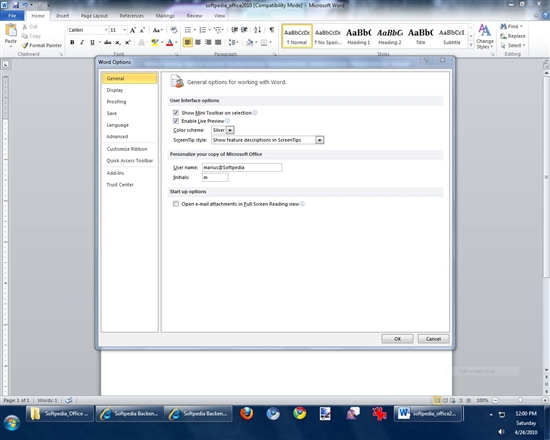Uncheck Show Mini Toolbar on selection
The height and width of the screenshot is (440, 550).
pyautogui.click(x=176, y=113)
